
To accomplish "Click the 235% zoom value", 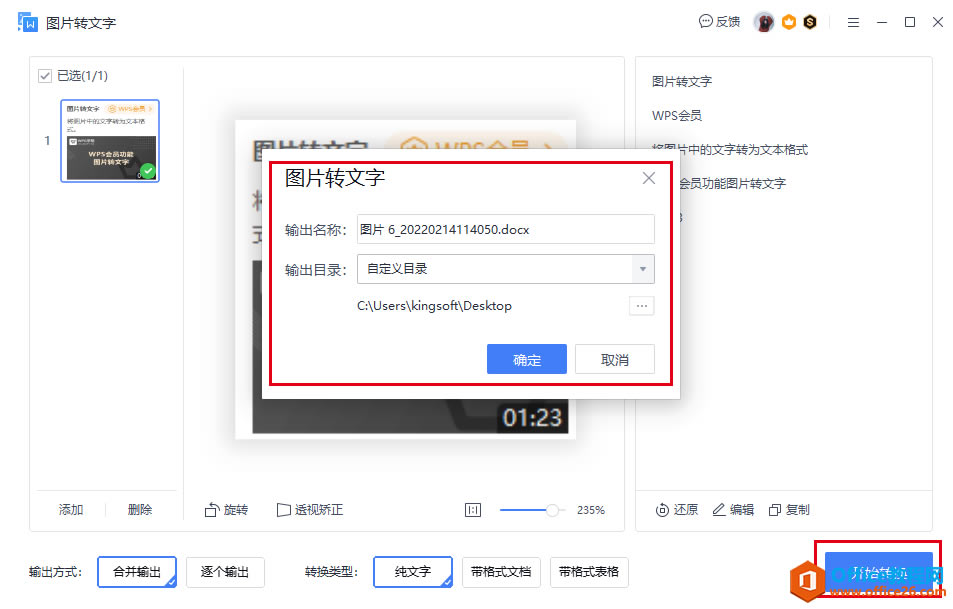I will [x=591, y=510].
